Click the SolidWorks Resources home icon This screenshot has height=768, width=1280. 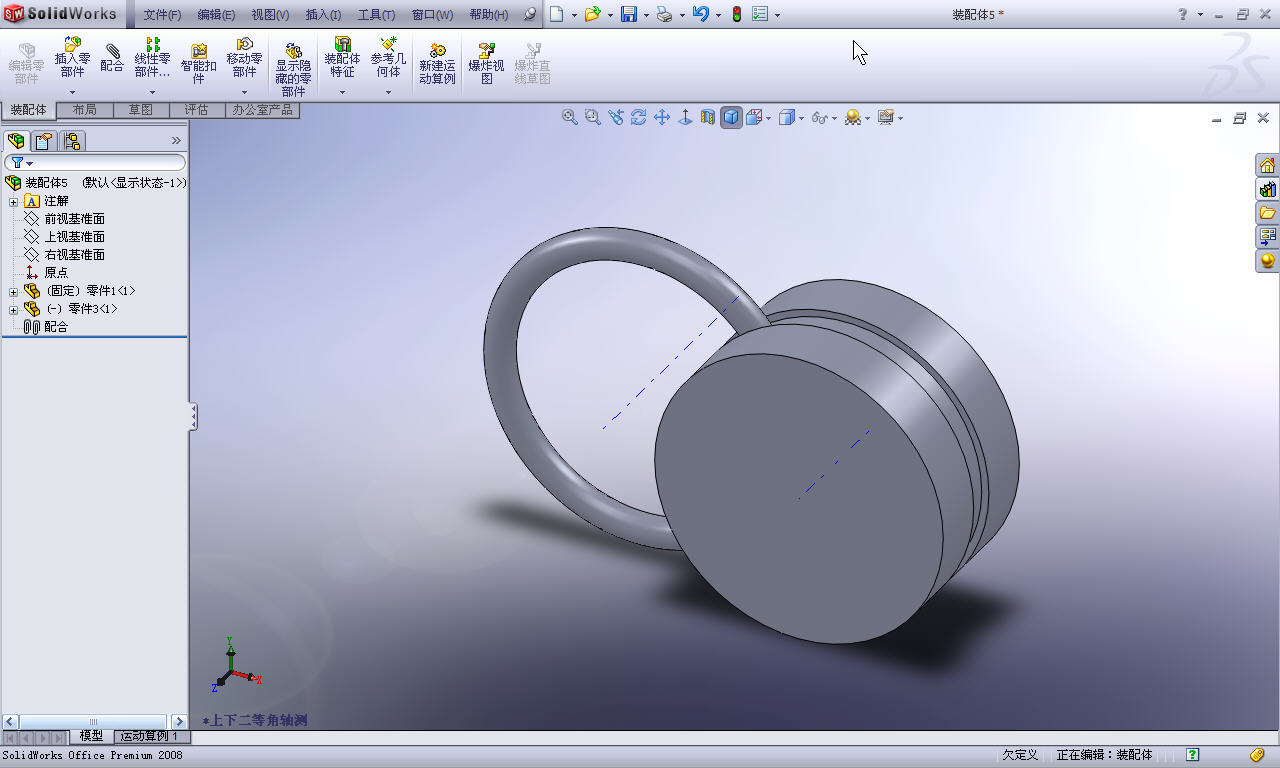coord(1267,165)
